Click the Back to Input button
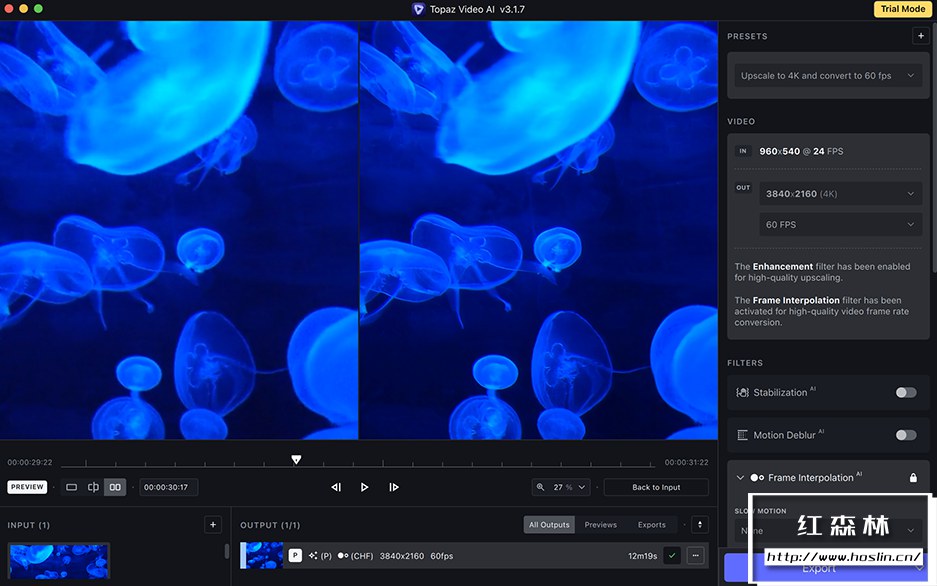This screenshot has width=937, height=586. (x=656, y=487)
